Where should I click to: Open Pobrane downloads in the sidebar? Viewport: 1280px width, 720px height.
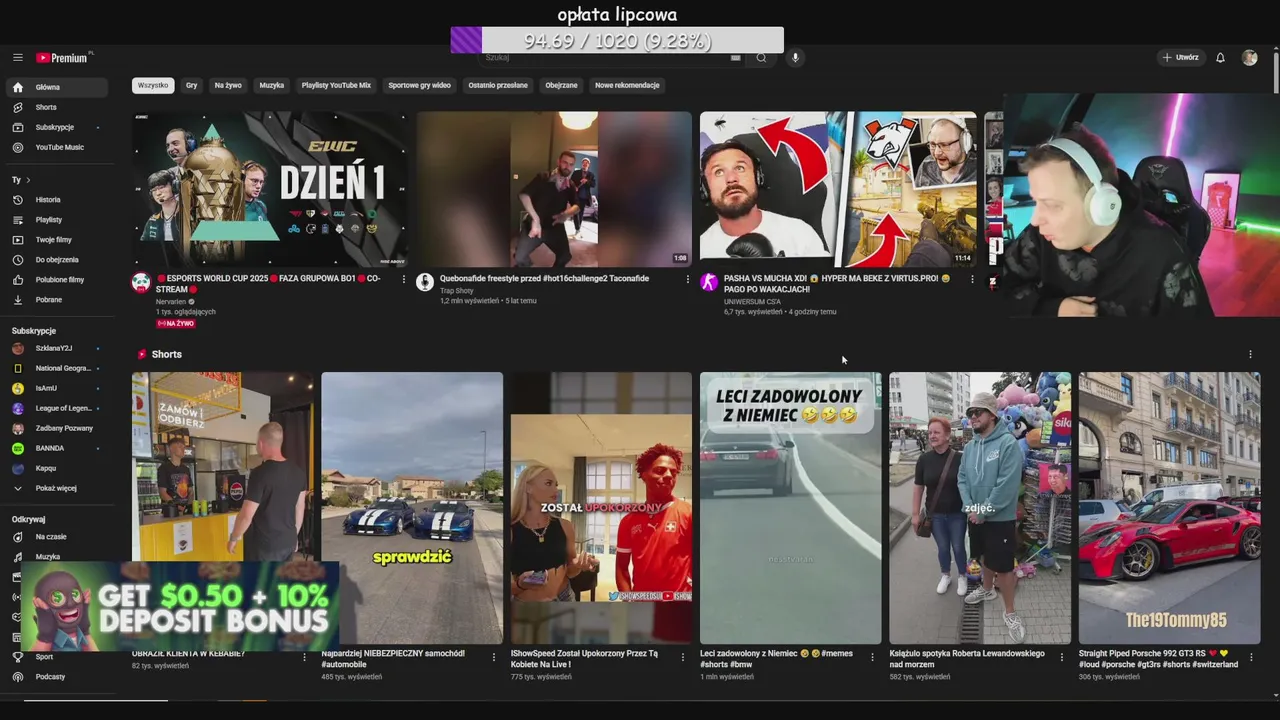click(56, 300)
